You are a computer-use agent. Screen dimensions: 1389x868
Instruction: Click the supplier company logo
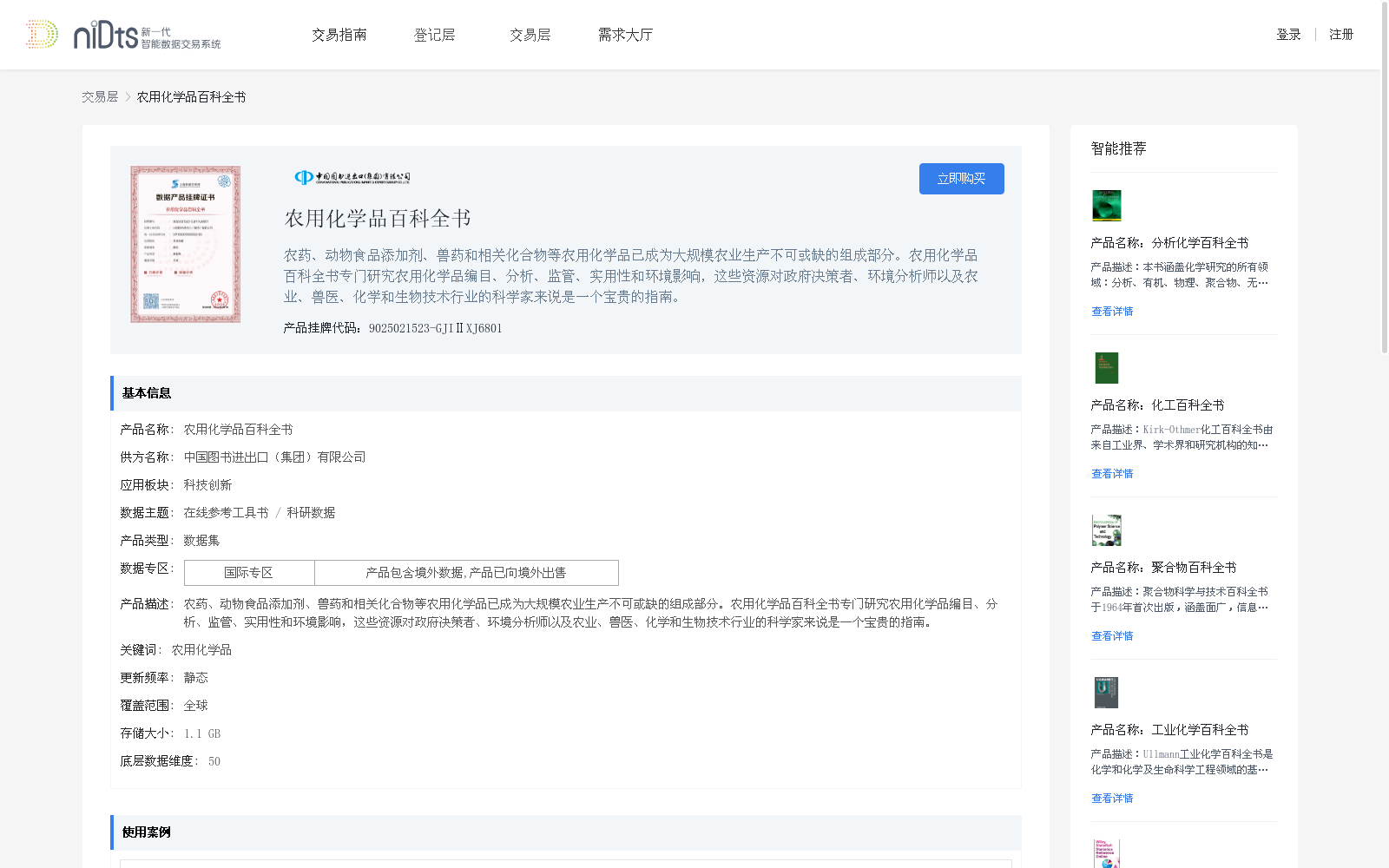(x=352, y=178)
